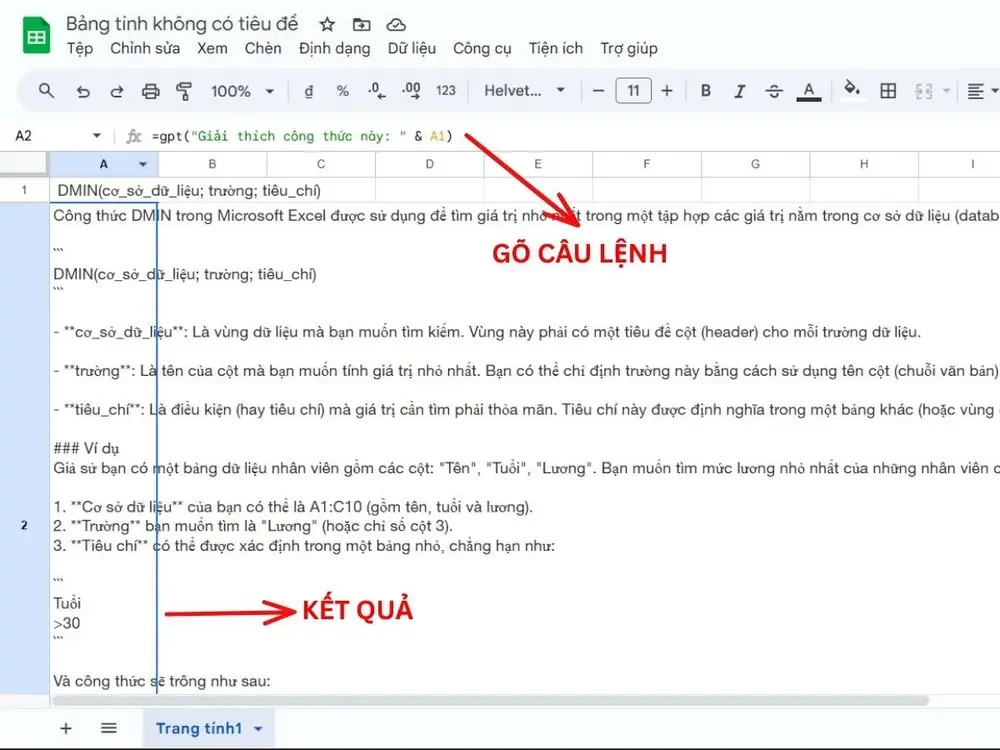The width and height of the screenshot is (1000, 750).
Task: Show all sheets list
Action: [x=109, y=728]
